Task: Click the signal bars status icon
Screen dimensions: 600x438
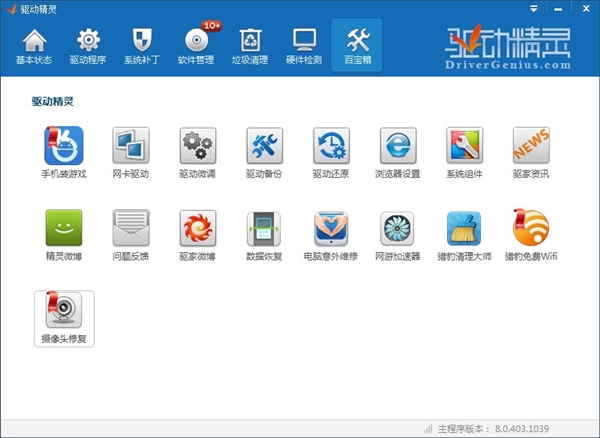Action: point(428,428)
